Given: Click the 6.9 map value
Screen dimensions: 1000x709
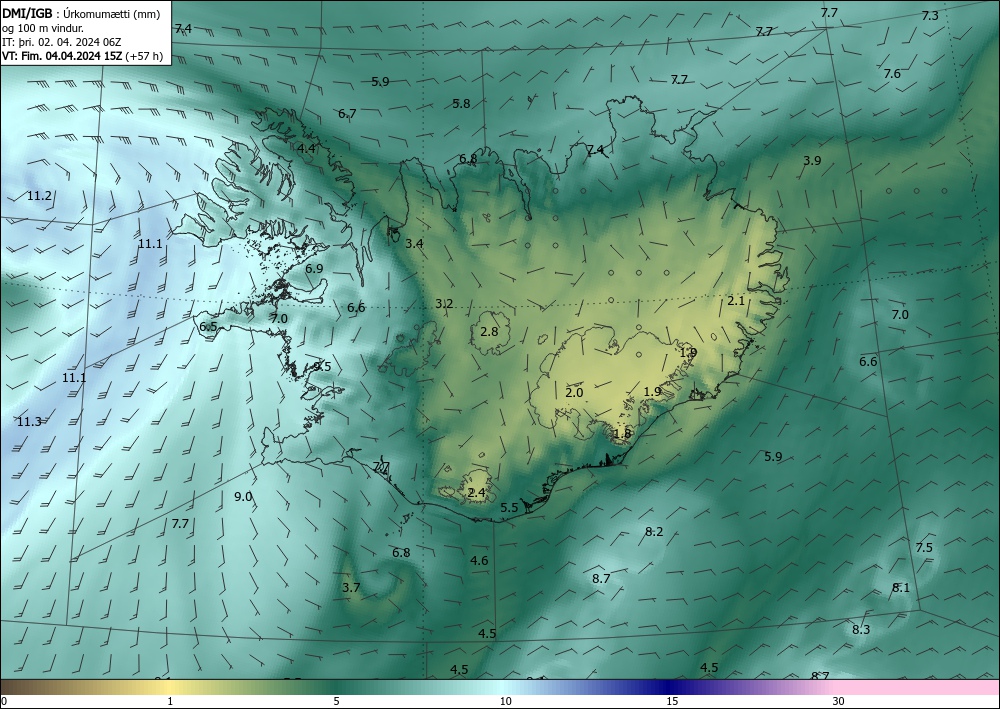Looking at the screenshot, I should click(314, 268).
